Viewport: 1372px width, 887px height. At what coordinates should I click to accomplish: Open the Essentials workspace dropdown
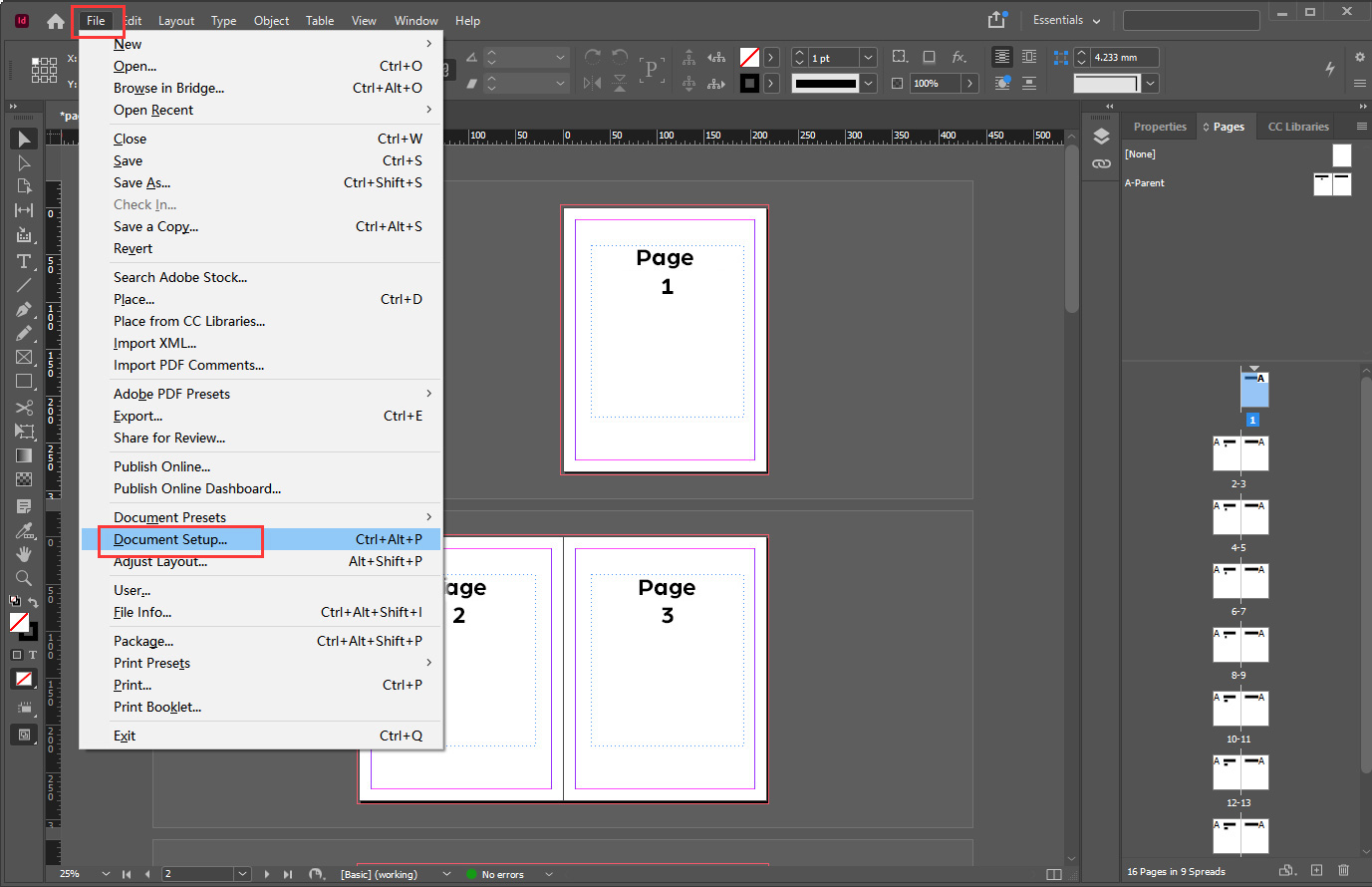tap(1067, 20)
